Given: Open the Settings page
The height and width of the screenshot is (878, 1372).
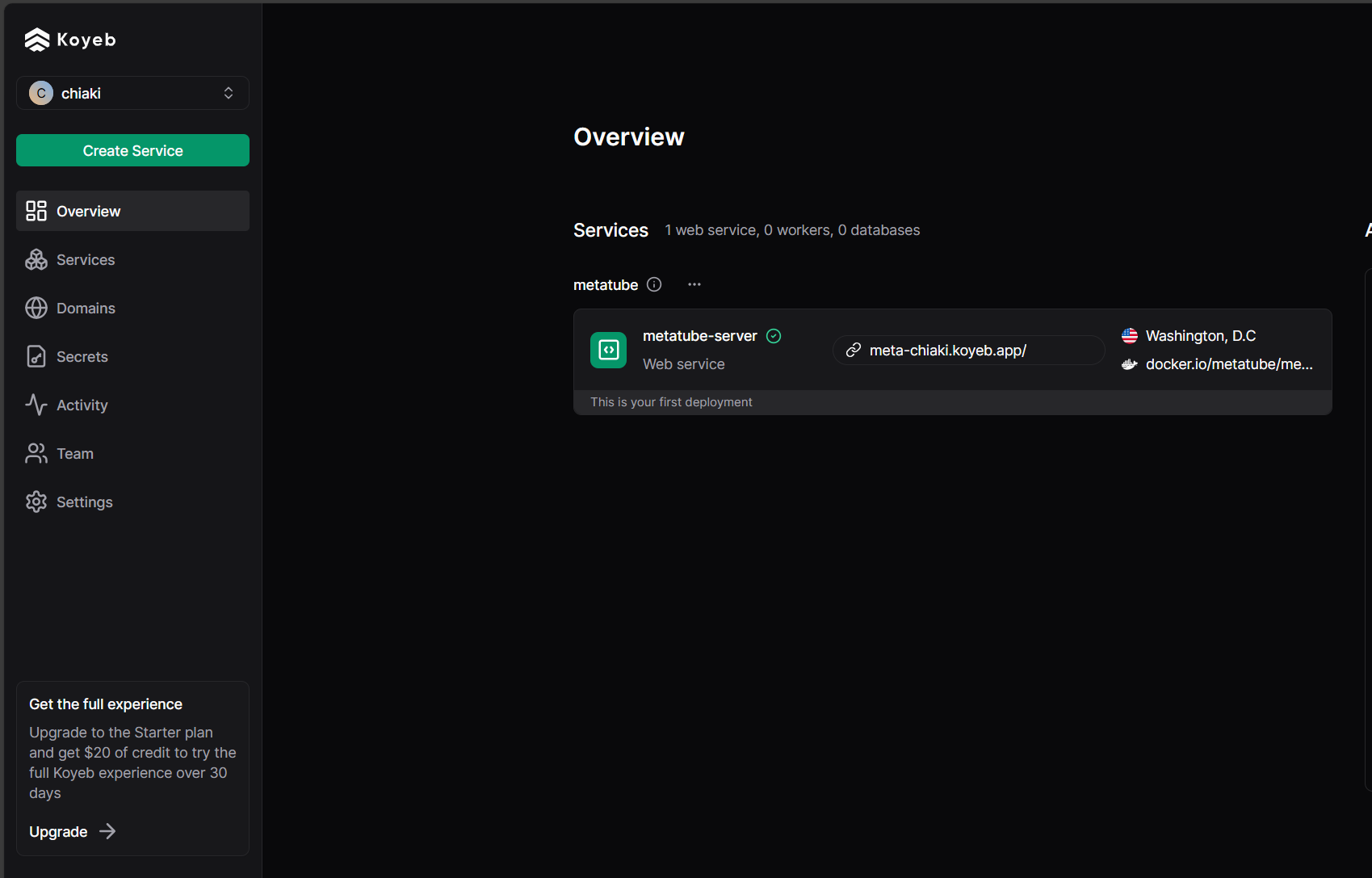Looking at the screenshot, I should click(132, 502).
